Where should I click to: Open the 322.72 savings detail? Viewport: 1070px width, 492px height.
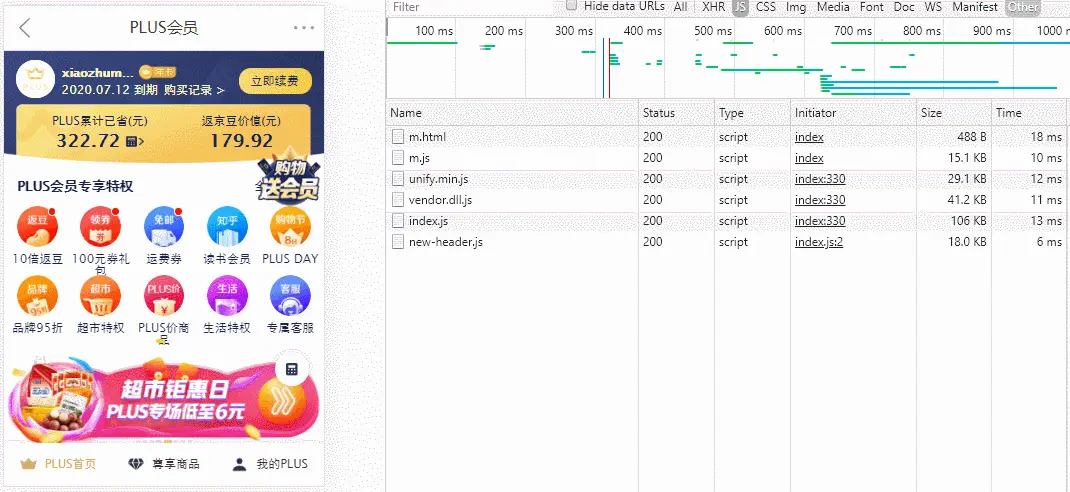100,141
